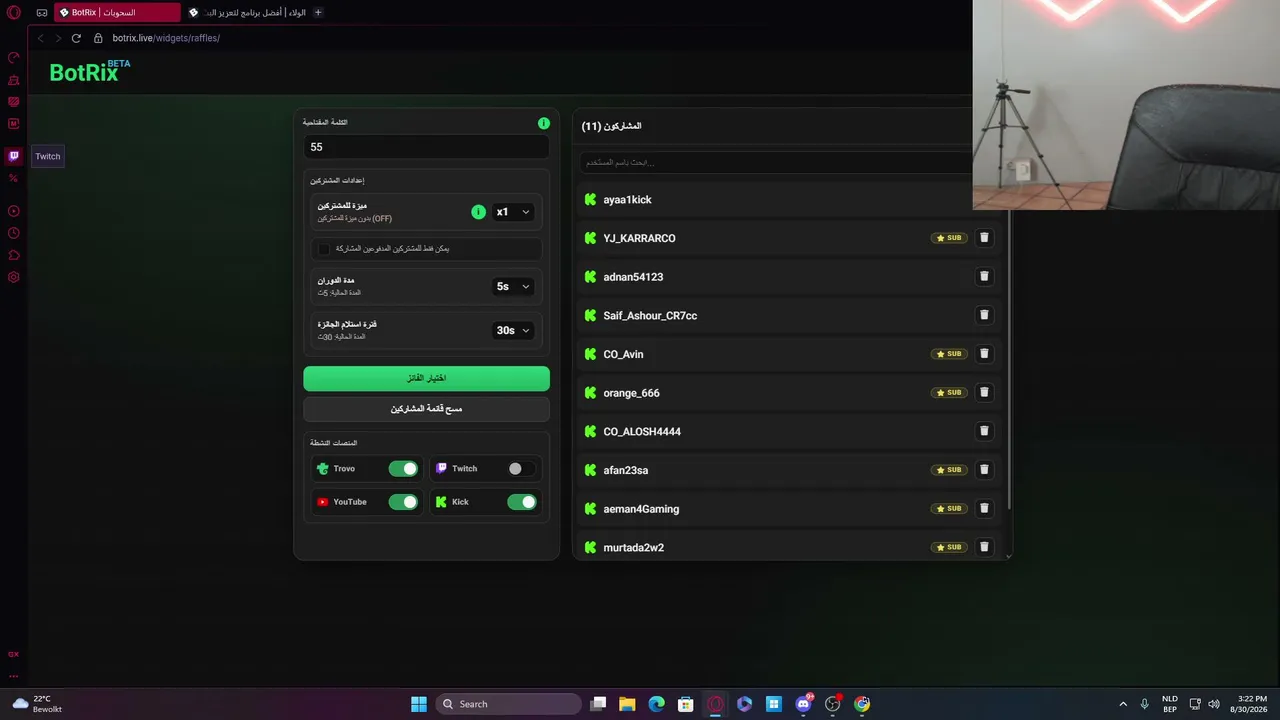Open Twitch in the Opera sidebar

tap(14, 156)
